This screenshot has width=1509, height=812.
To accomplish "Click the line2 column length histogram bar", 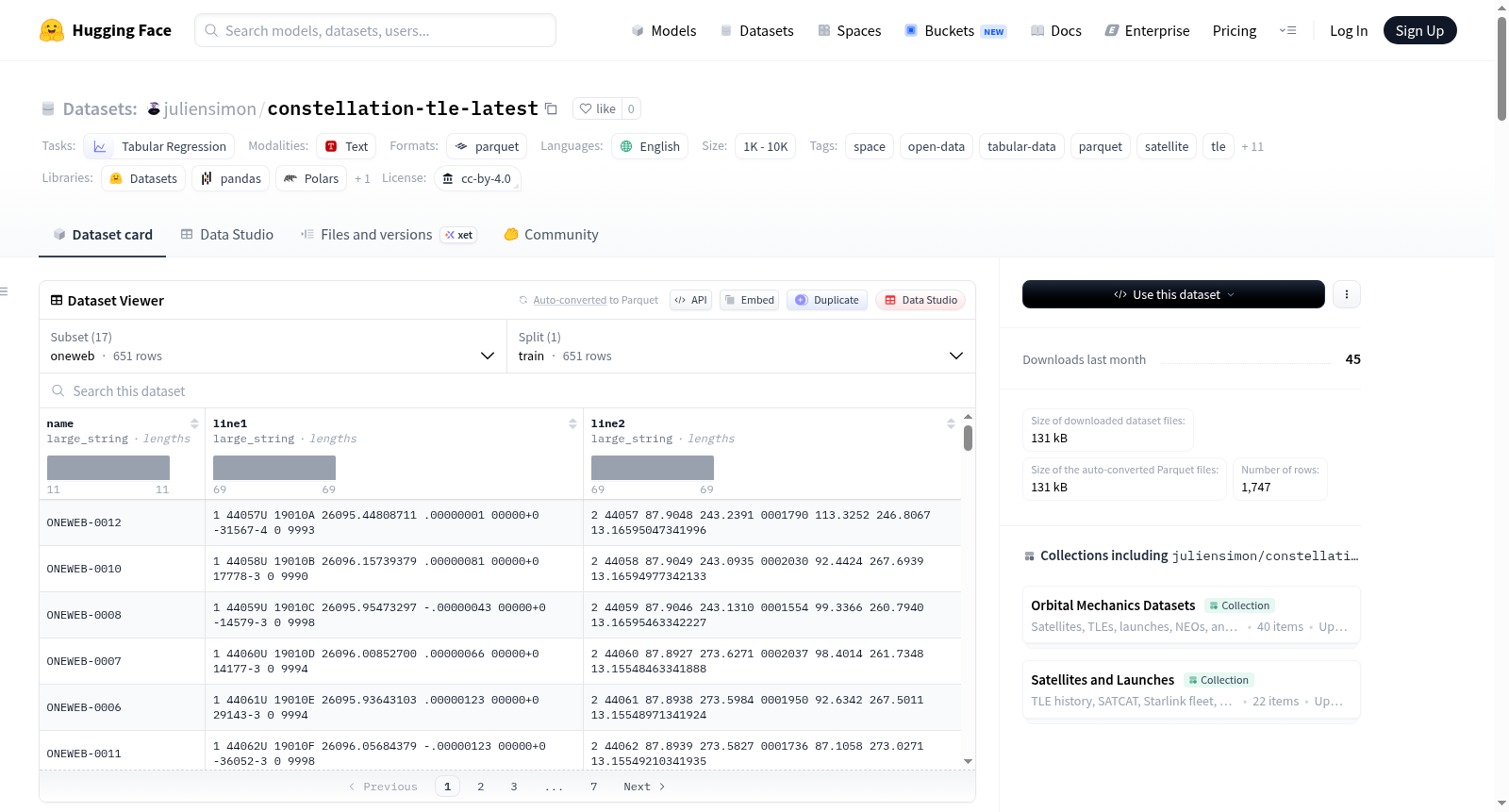I will [x=653, y=468].
